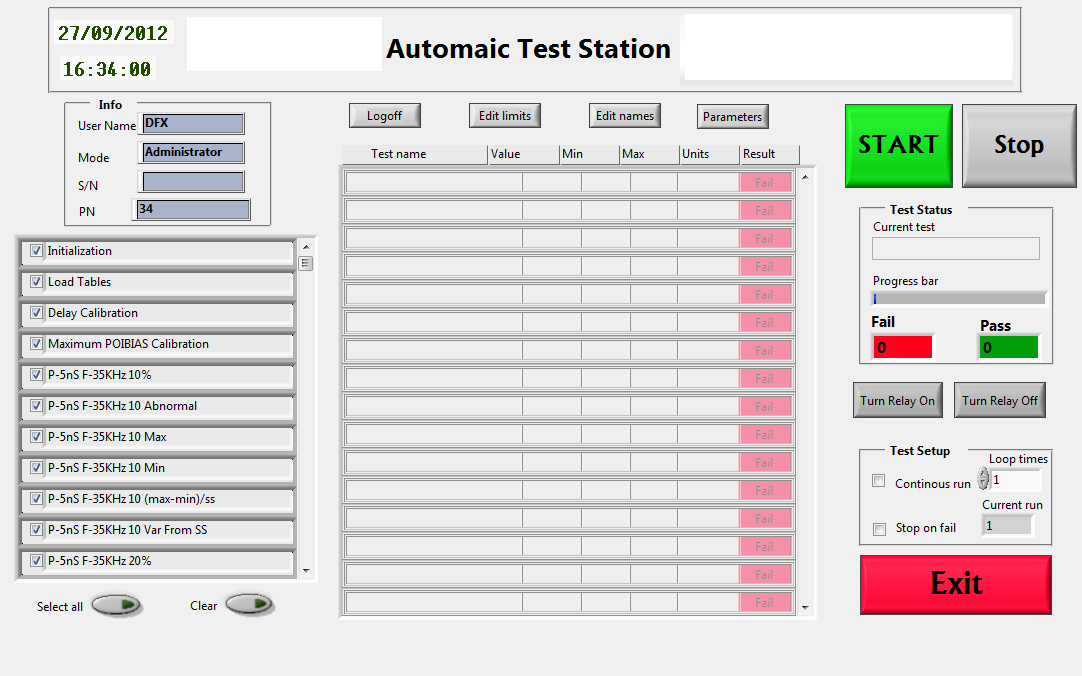Click the Max column header
Screen dimensions: 1082x676
click(x=649, y=154)
